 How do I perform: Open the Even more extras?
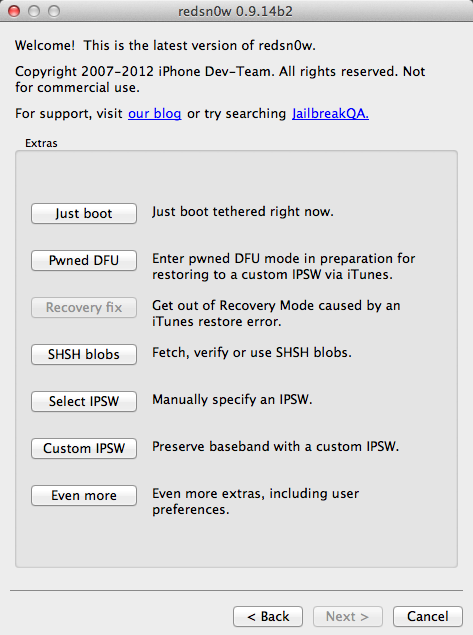pos(84,495)
